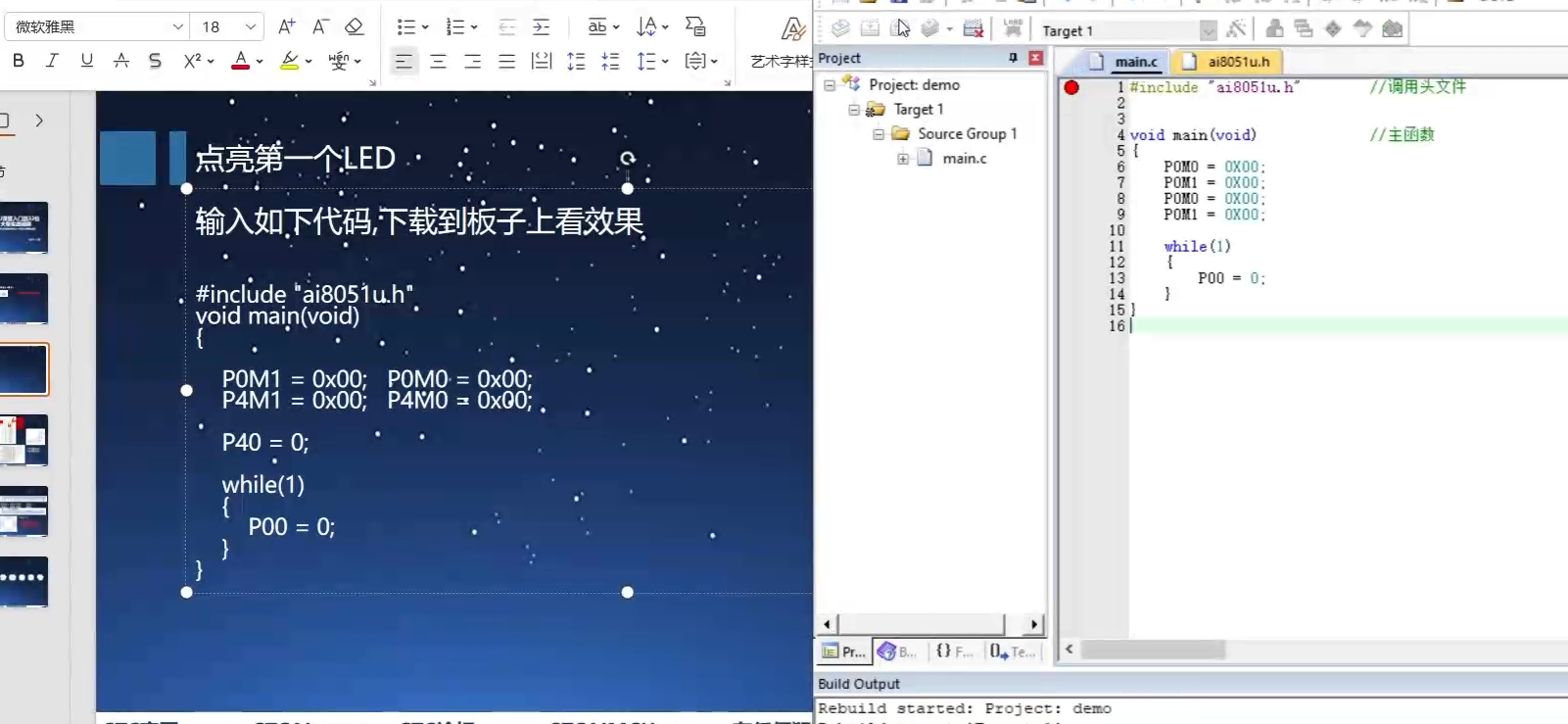Open the 微软雅黑 font name dropdown

[177, 26]
